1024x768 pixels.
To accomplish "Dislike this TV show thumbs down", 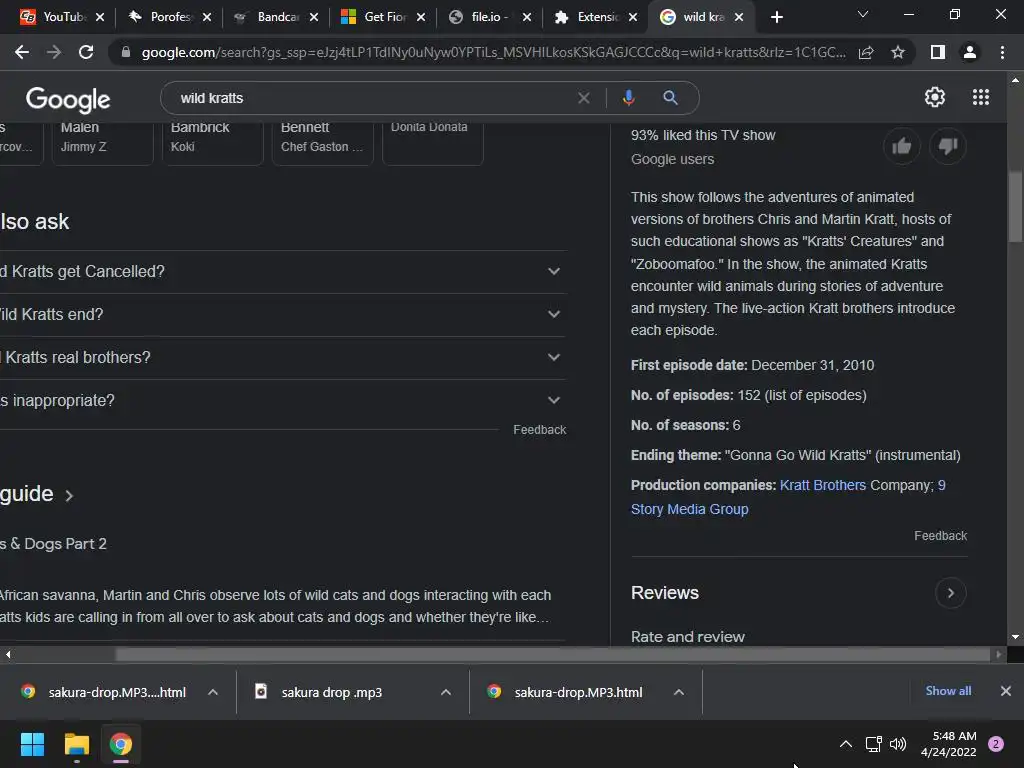I will 948,146.
